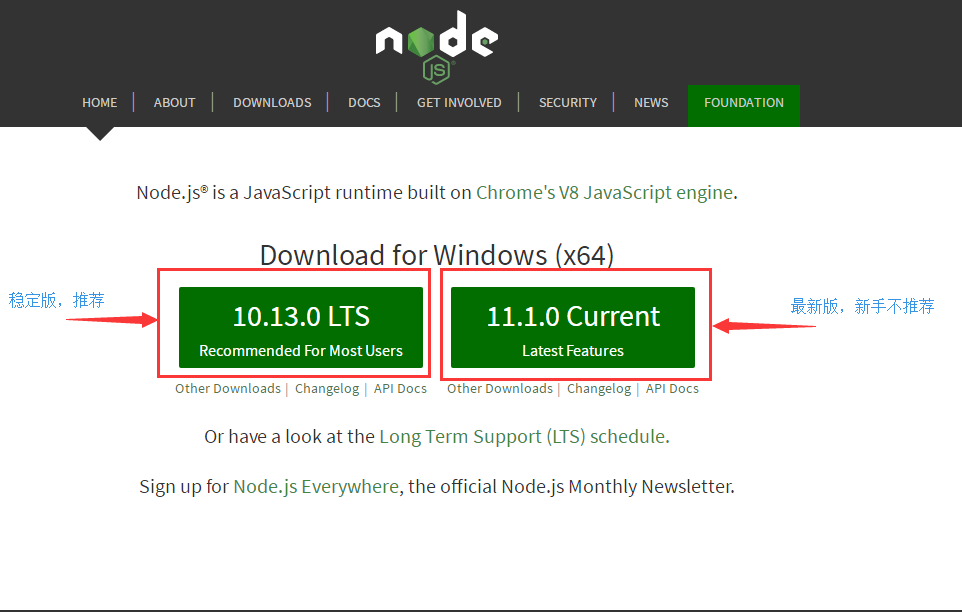
Task: Open the Long Term Support (LTS) schedule link
Action: pyautogui.click(x=523, y=437)
